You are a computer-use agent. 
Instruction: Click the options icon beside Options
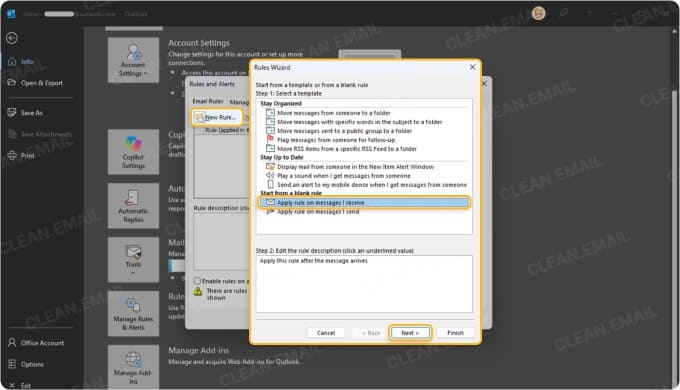(x=12, y=364)
